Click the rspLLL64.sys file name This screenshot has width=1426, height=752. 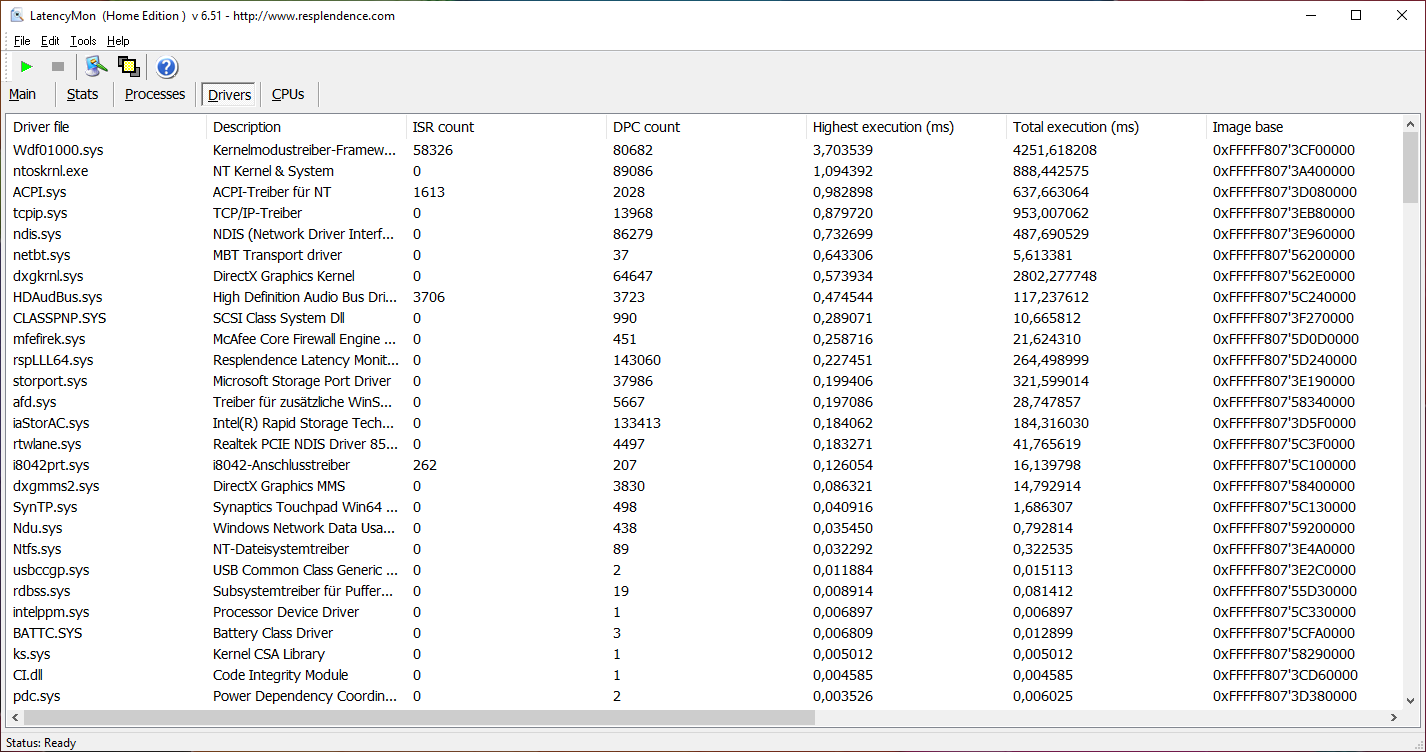[x=53, y=360]
